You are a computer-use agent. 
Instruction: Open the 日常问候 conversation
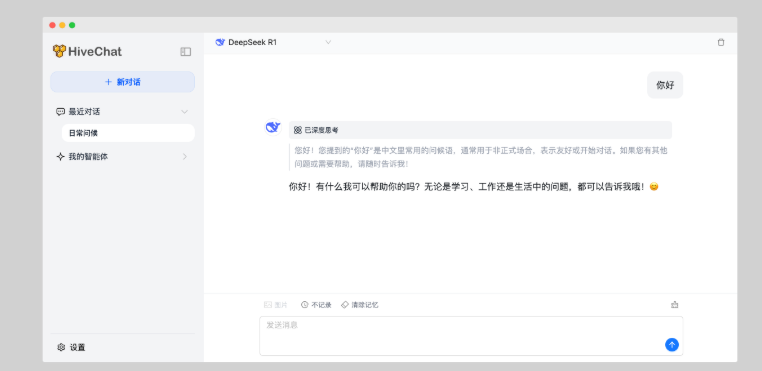[x=128, y=133]
